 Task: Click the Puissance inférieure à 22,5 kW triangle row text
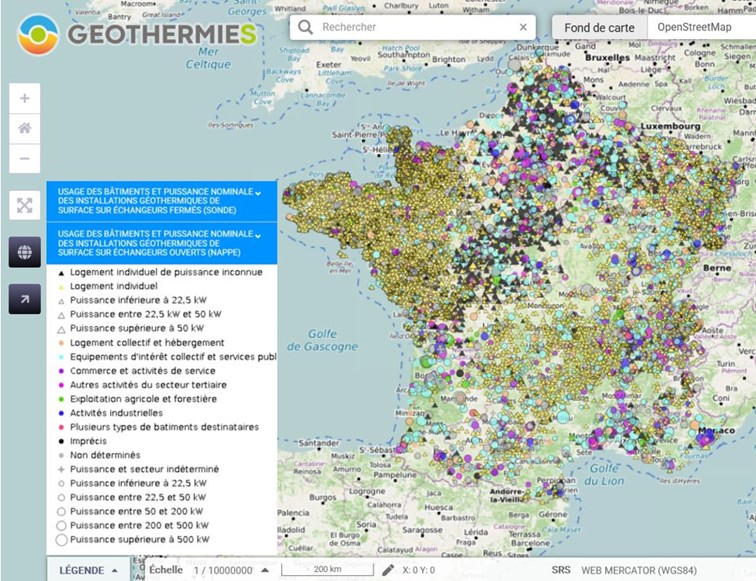click(138, 300)
